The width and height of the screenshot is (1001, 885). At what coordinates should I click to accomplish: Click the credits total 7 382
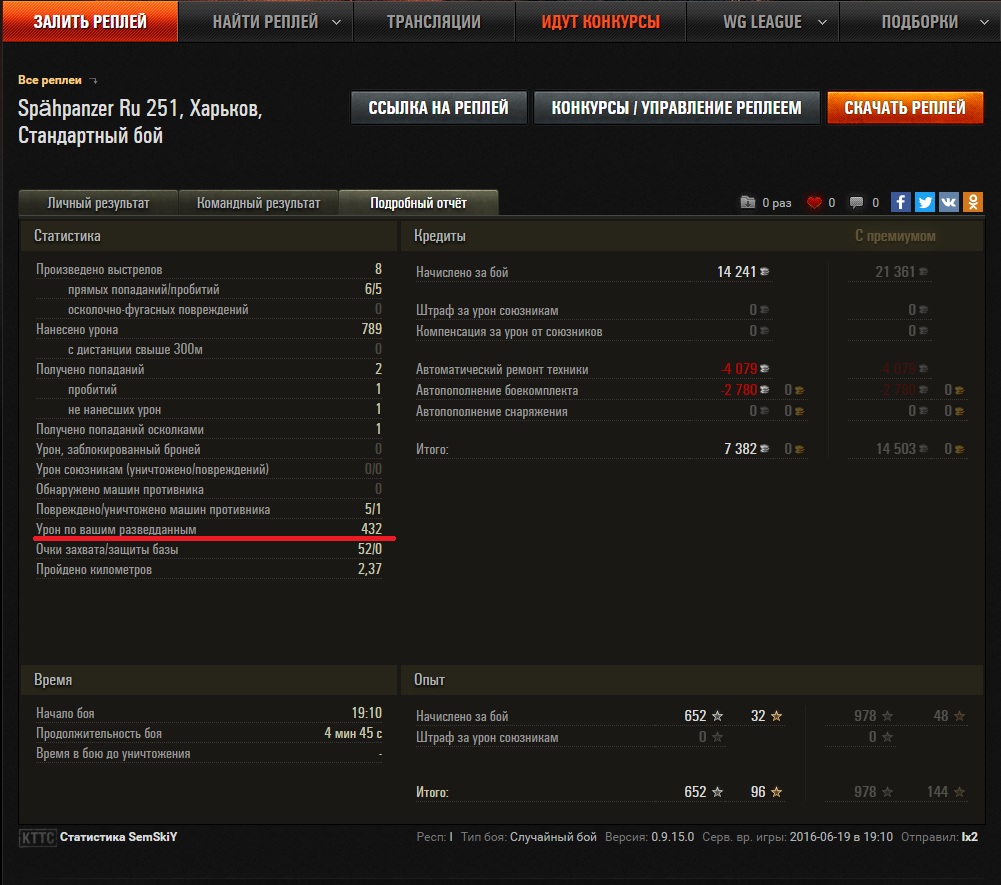pos(740,449)
